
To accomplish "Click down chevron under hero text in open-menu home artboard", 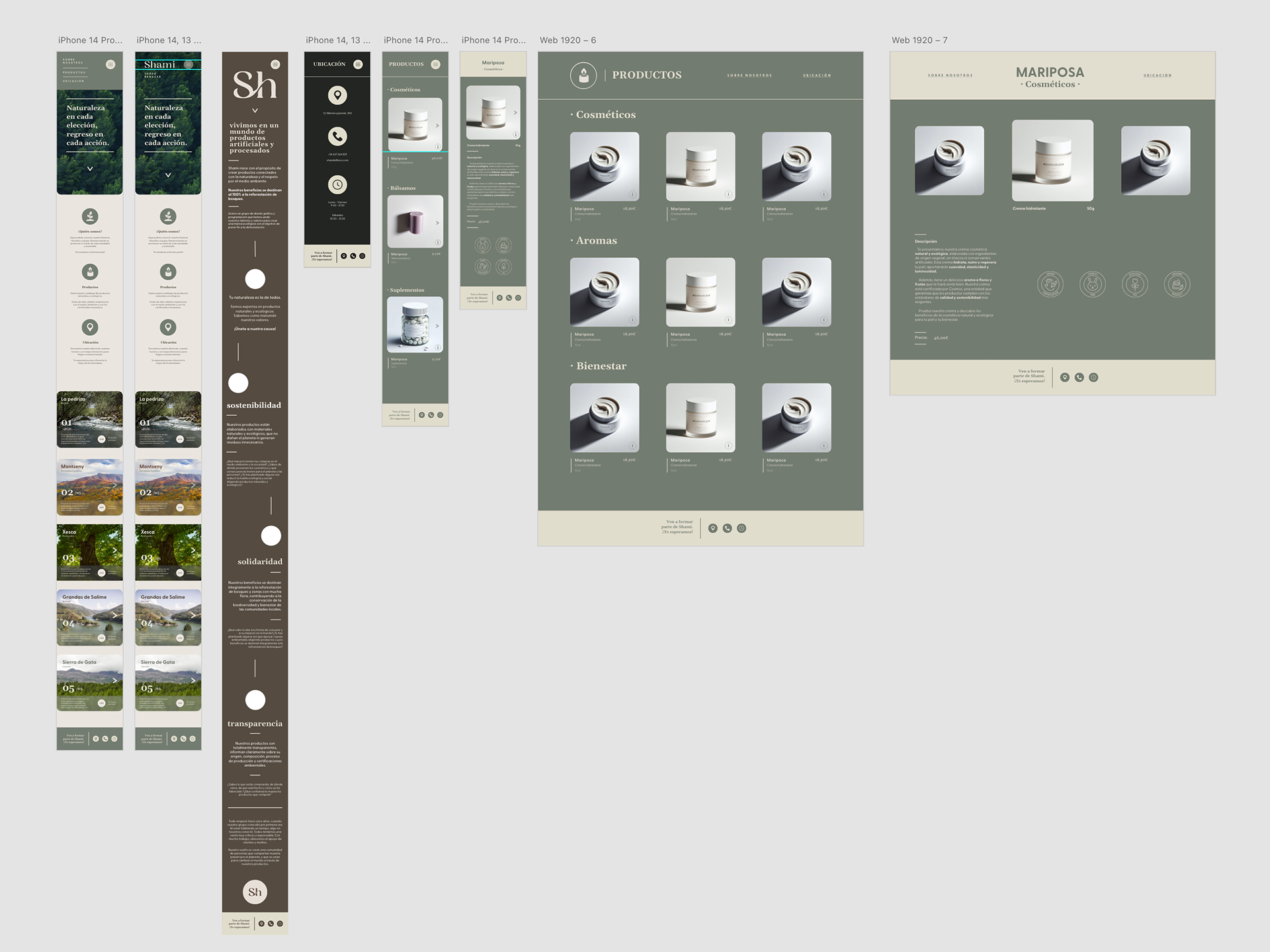I will point(90,169).
